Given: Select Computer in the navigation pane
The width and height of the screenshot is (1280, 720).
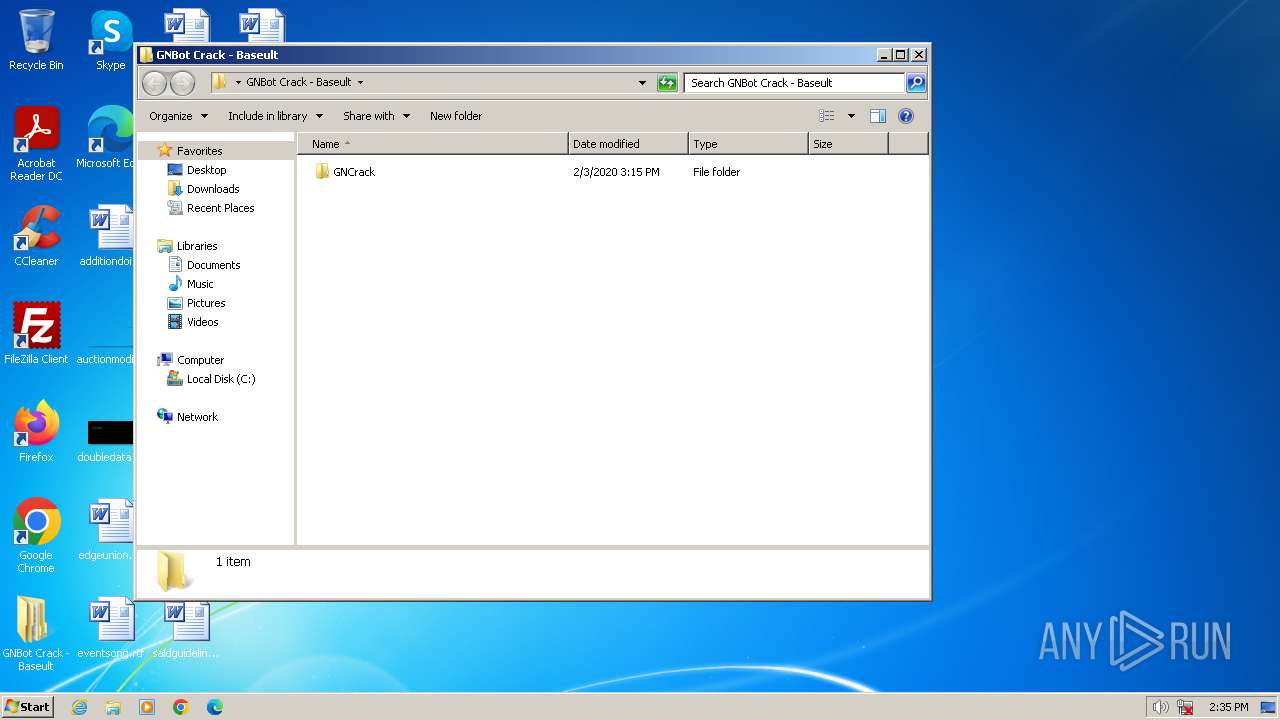Looking at the screenshot, I should point(200,360).
